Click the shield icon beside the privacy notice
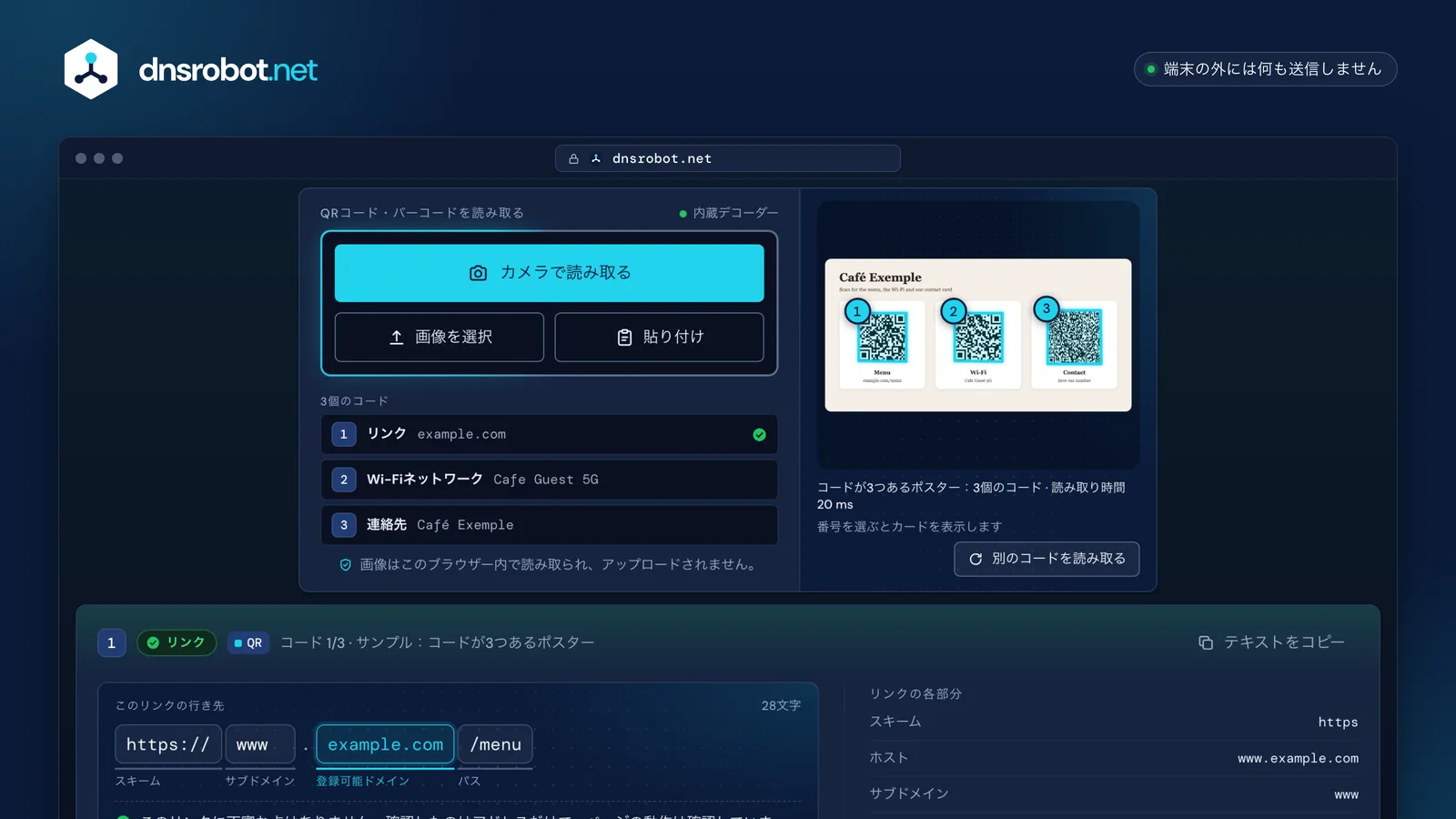Viewport: 1456px width, 819px height. pyautogui.click(x=346, y=565)
